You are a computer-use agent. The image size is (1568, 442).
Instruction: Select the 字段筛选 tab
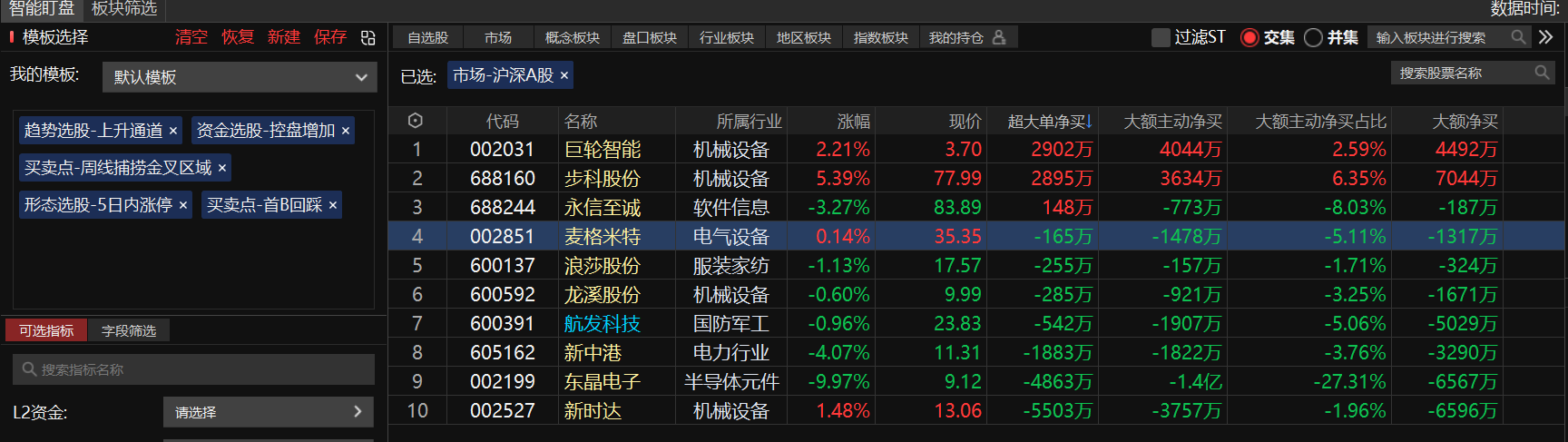(x=129, y=330)
